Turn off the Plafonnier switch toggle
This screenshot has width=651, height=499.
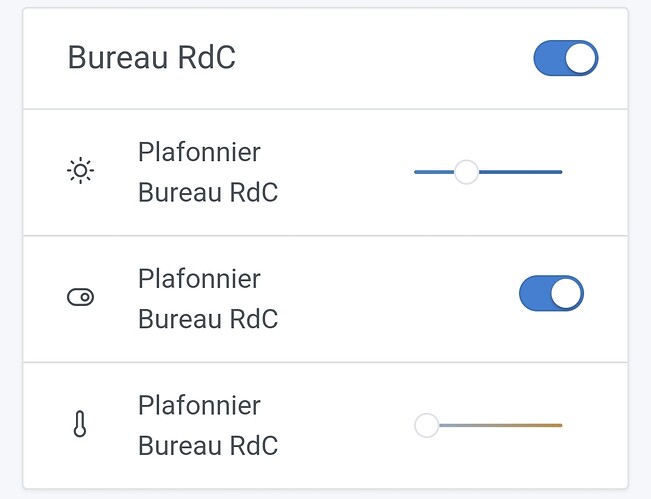[x=550, y=294]
